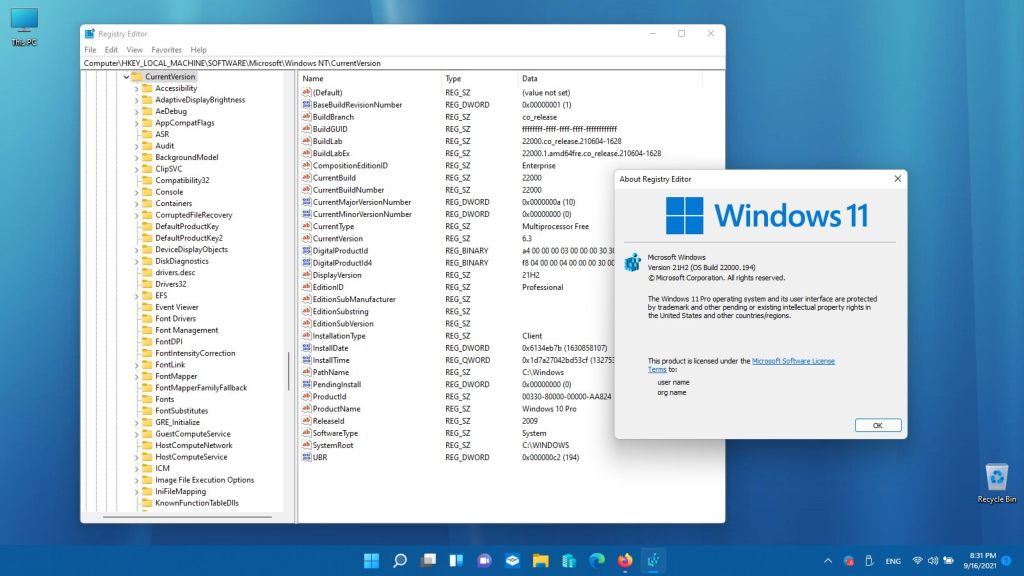The height and width of the screenshot is (576, 1024).
Task: Click the registry path address bar
Action: coord(400,63)
